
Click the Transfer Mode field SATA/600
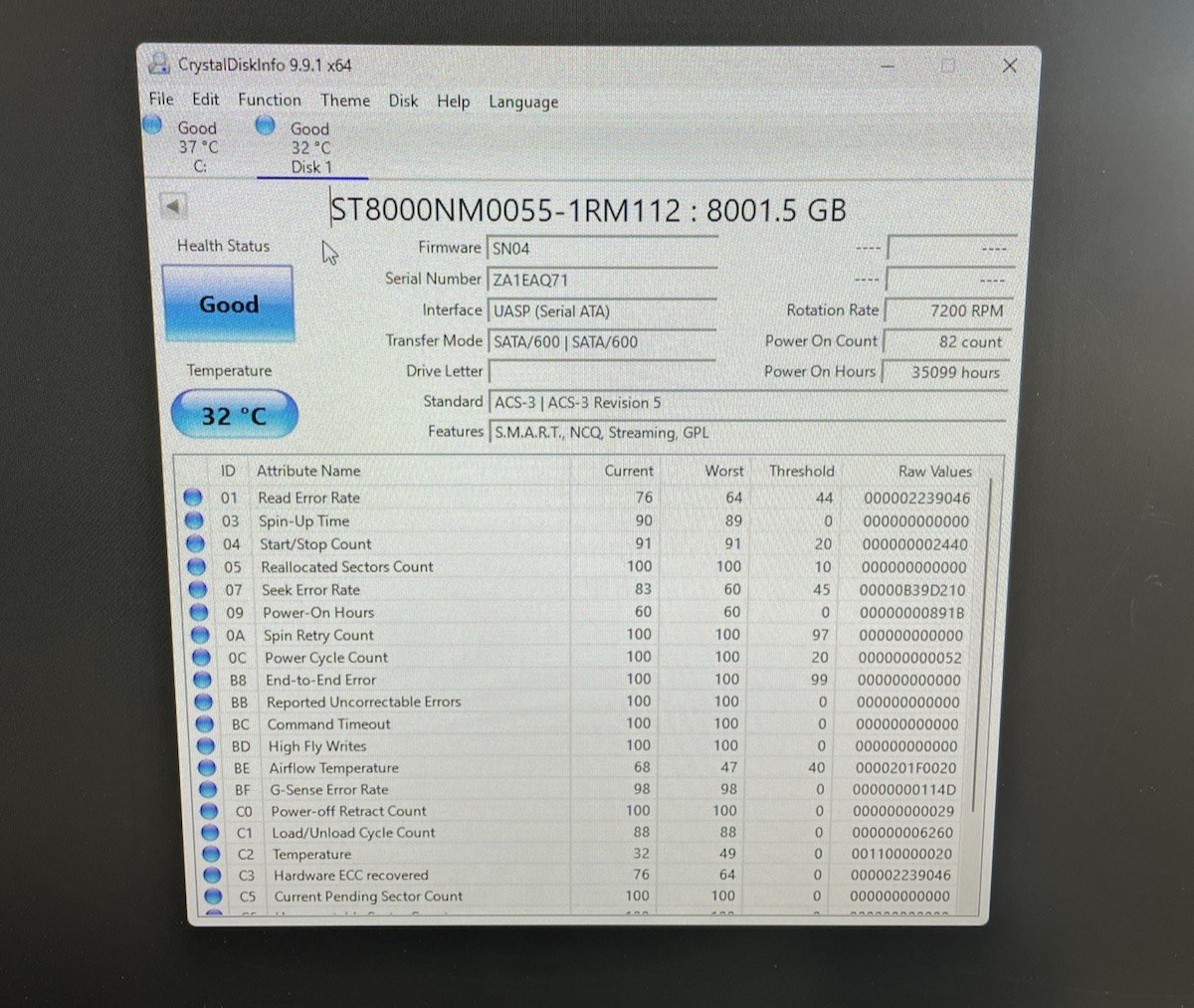602,341
